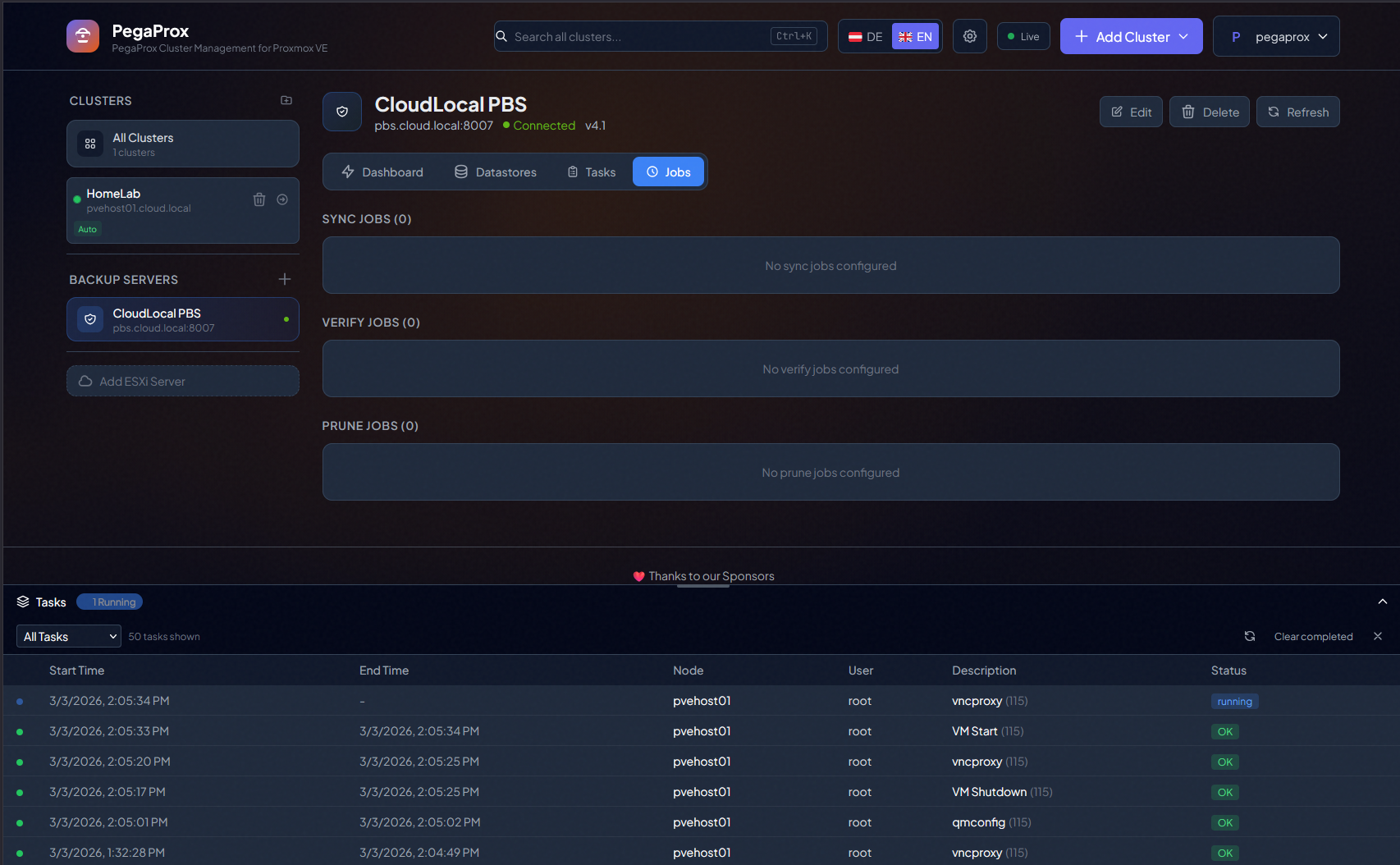Select the VM Shutdown (115) task description
Viewport: 1400px width, 865px height.
[1002, 792]
